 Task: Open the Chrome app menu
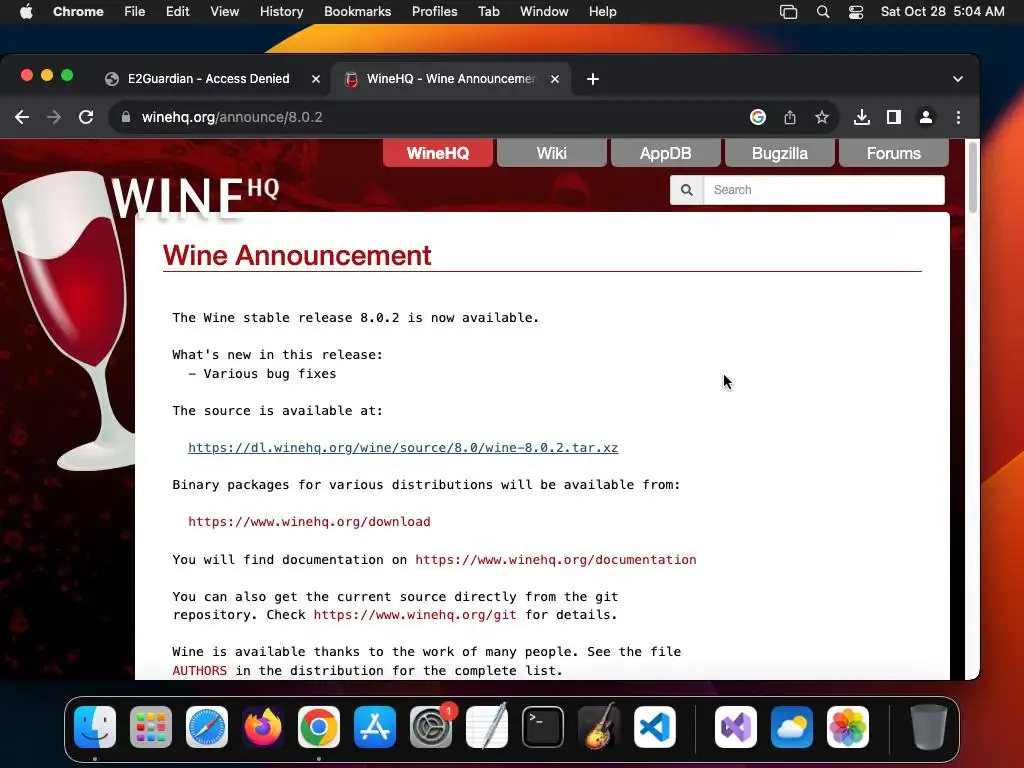78,12
